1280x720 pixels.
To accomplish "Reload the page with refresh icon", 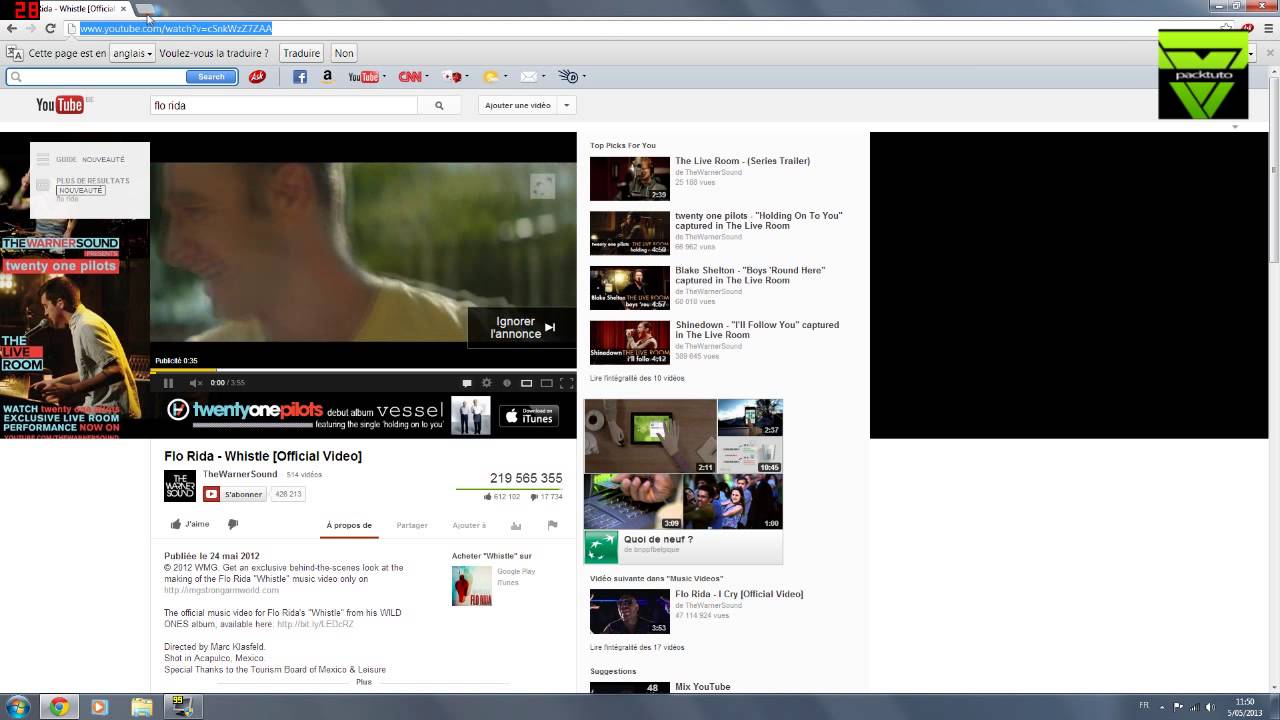I will pyautogui.click(x=50, y=28).
